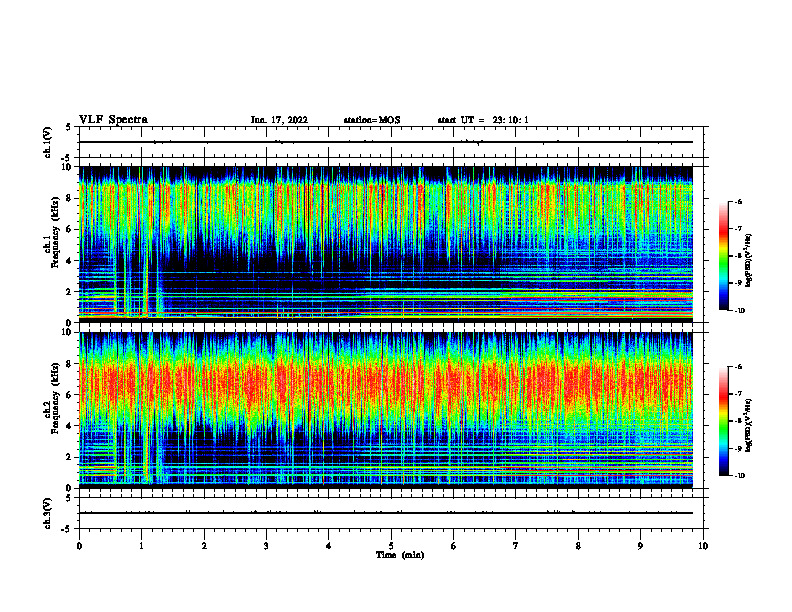792x612 pixels.
Task: Click the ch.3 voltage waveform trace
Action: tap(386, 513)
